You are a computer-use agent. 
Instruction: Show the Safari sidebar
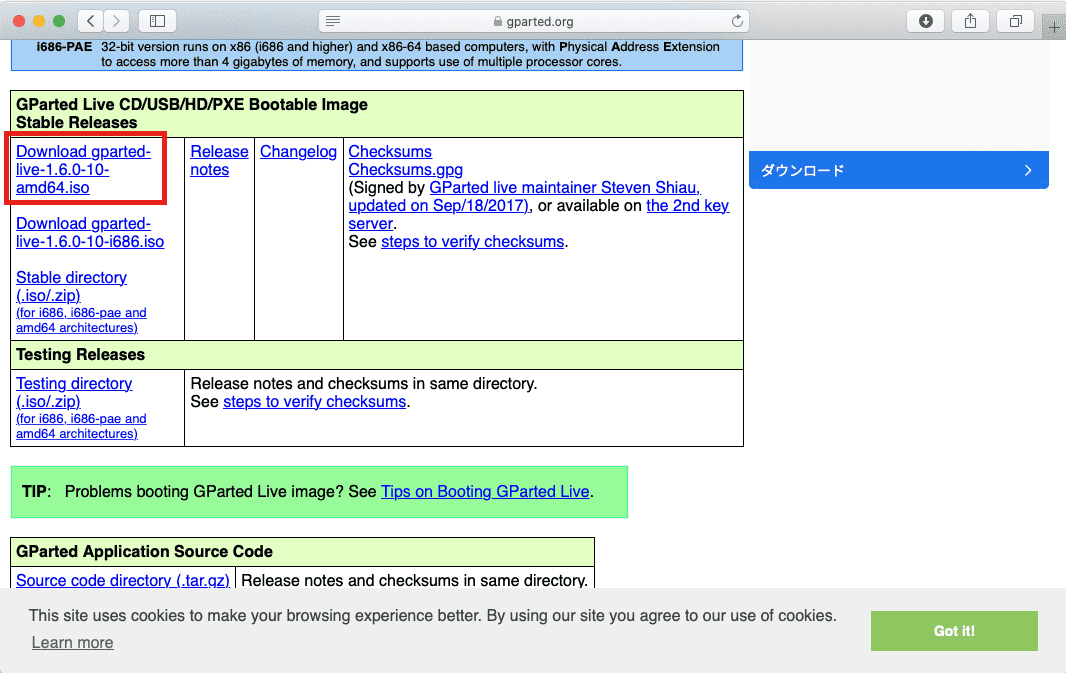[157, 21]
